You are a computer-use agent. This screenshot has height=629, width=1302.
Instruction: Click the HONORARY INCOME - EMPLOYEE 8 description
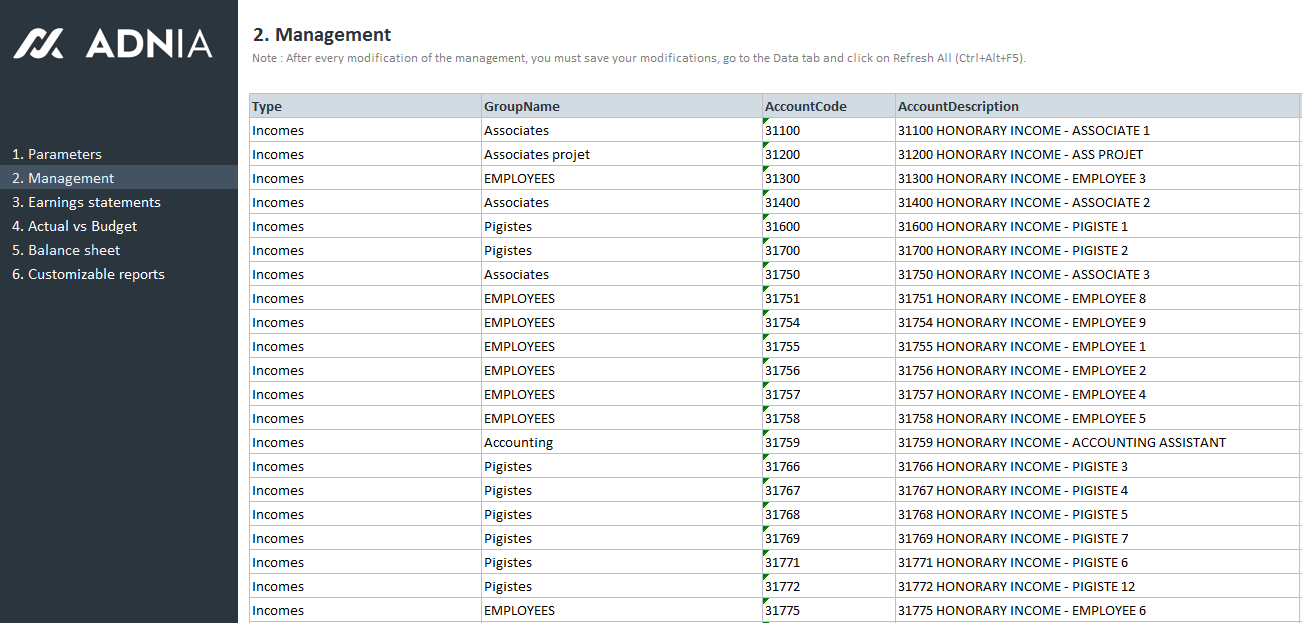1021,298
